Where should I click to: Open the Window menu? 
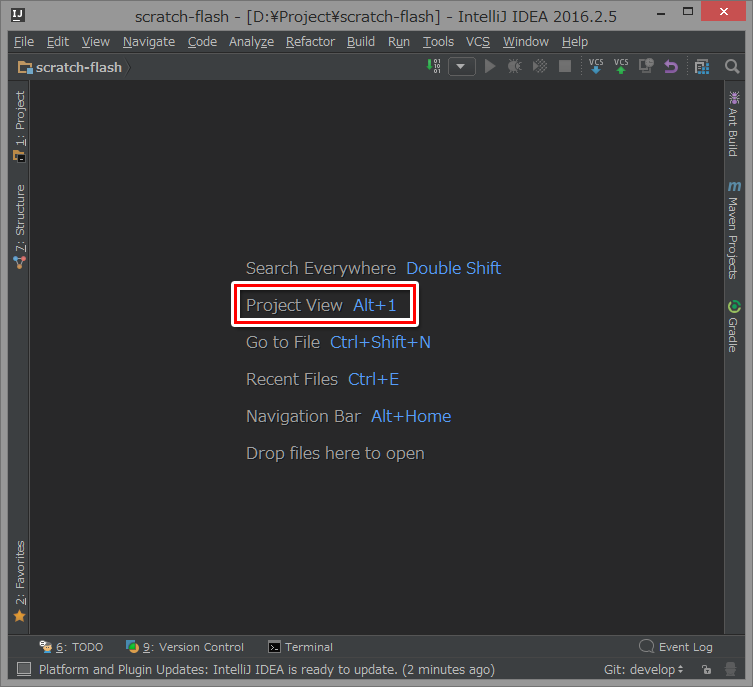pos(526,42)
